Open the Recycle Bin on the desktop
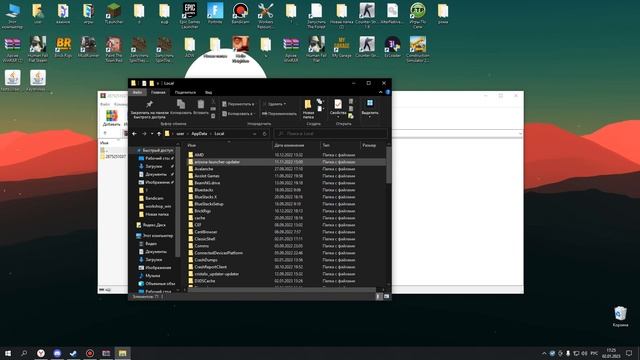This screenshot has height=360, width=640. coord(620,317)
